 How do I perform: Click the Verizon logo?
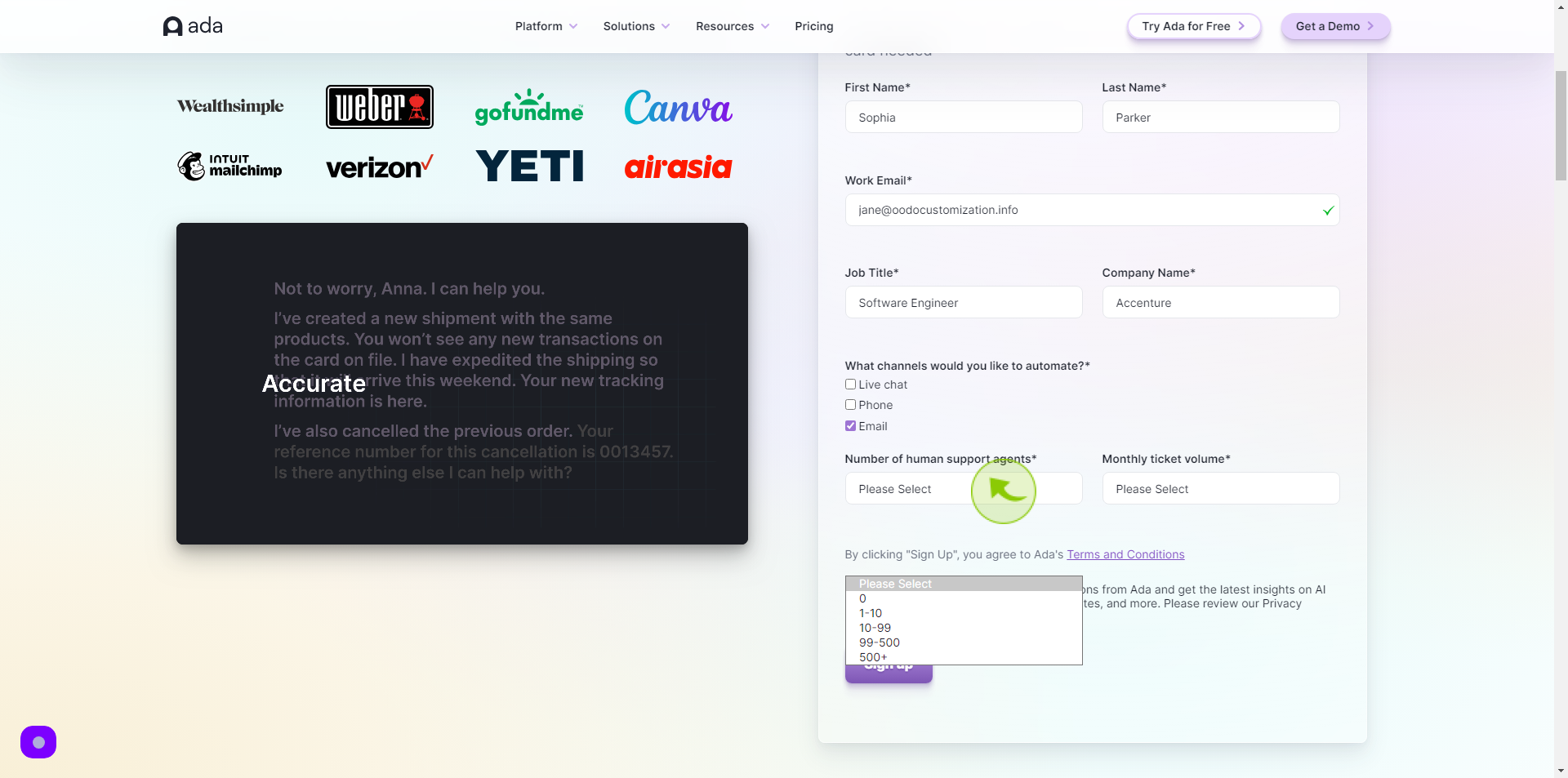[x=380, y=167]
